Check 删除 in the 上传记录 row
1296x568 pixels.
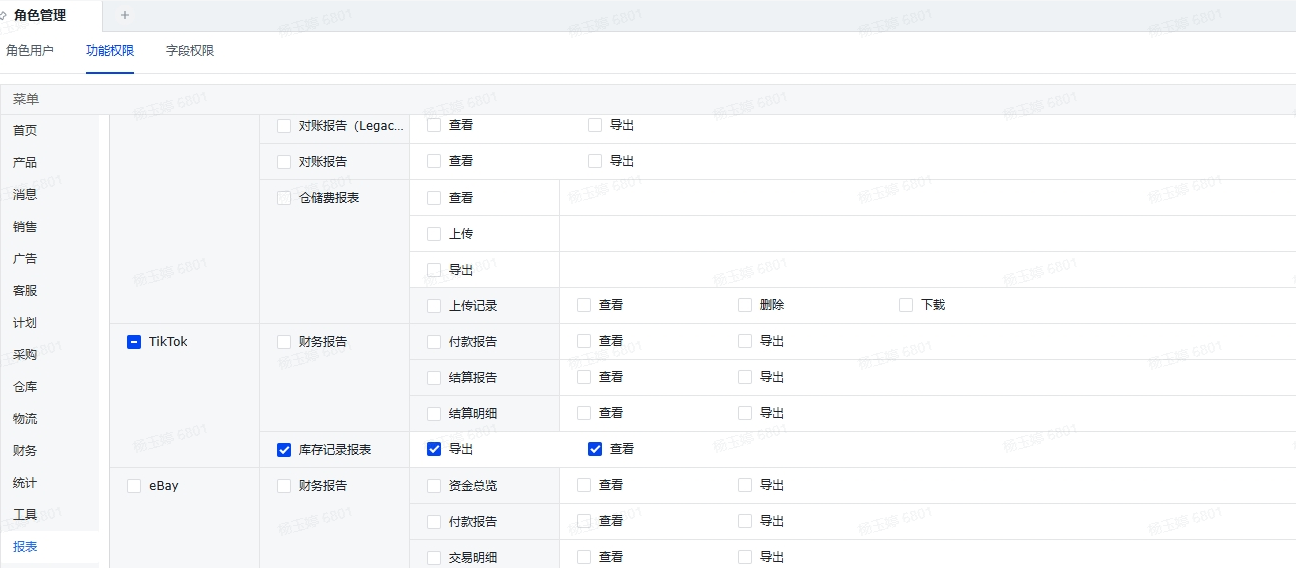pyautogui.click(x=745, y=305)
